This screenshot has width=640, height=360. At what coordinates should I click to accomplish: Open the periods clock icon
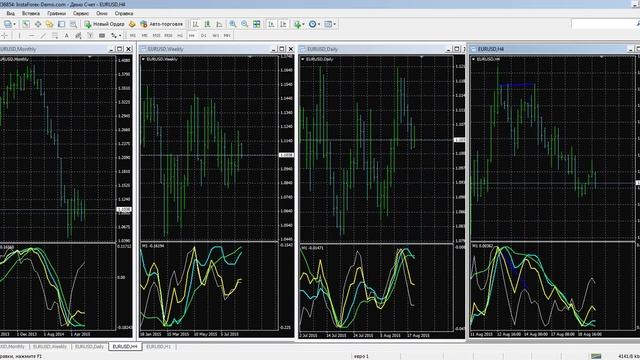click(312, 24)
